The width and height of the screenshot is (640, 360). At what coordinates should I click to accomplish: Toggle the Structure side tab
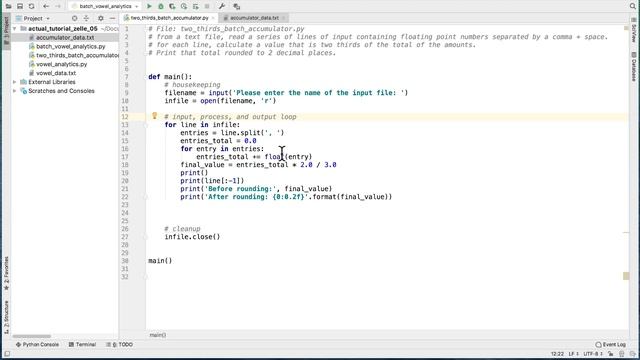6,317
